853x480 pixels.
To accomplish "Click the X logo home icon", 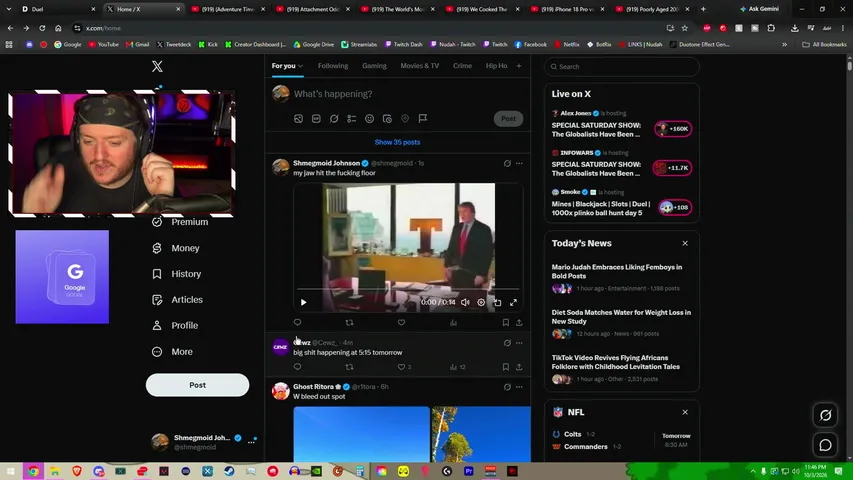I will [x=157, y=66].
